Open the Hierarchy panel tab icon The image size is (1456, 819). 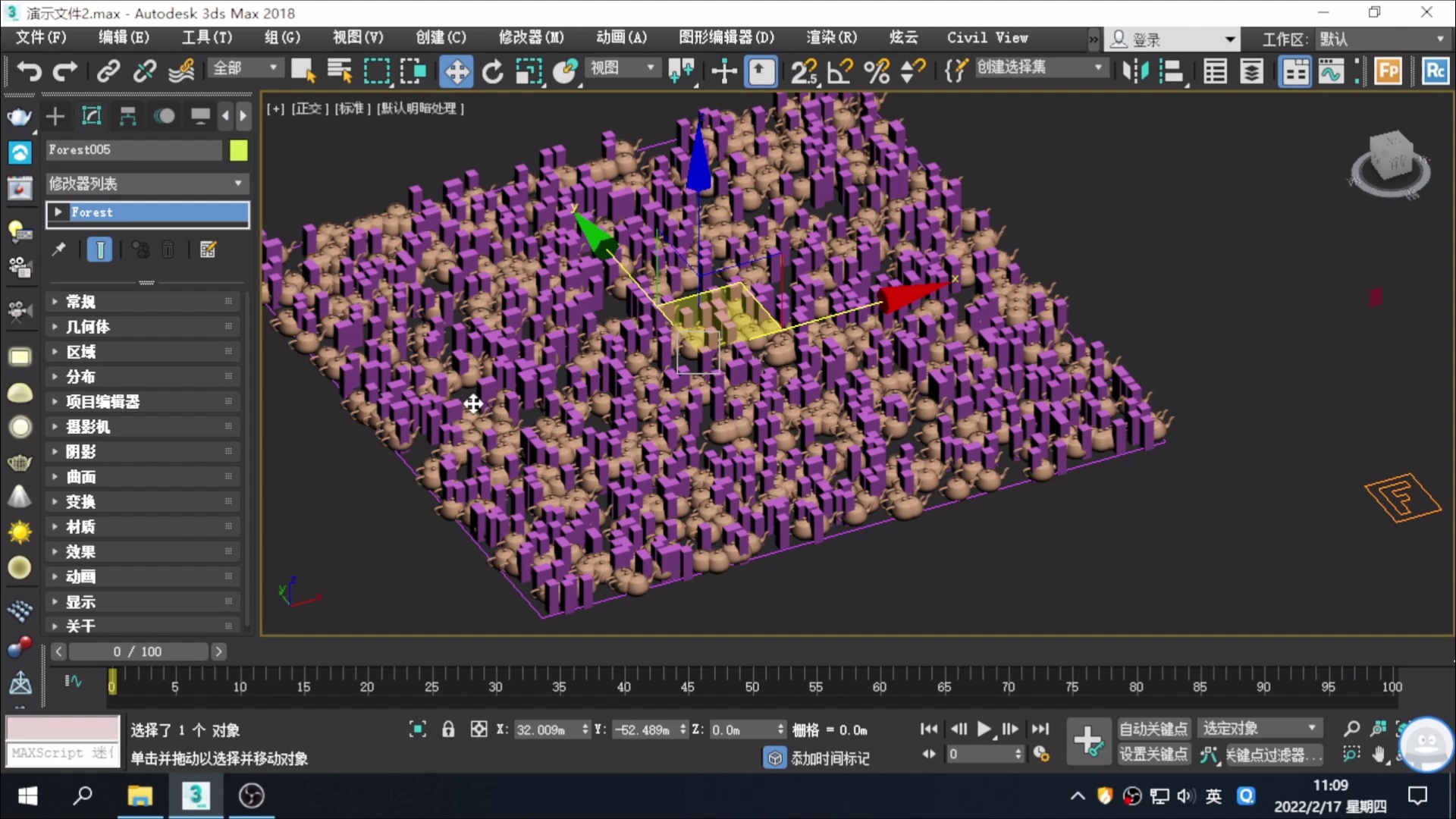point(127,116)
